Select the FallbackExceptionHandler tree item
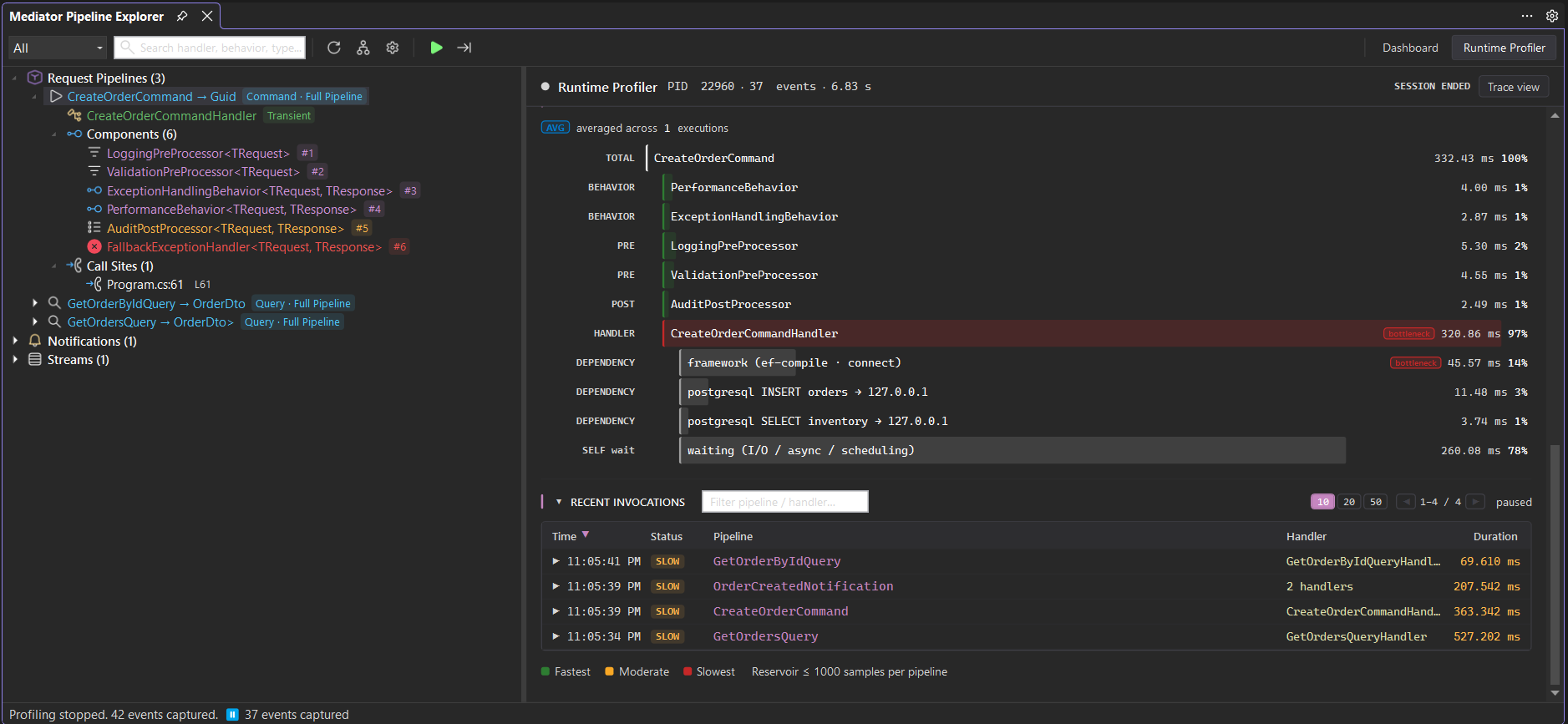Image resolution: width=1568 pixels, height=724 pixels. (244, 246)
